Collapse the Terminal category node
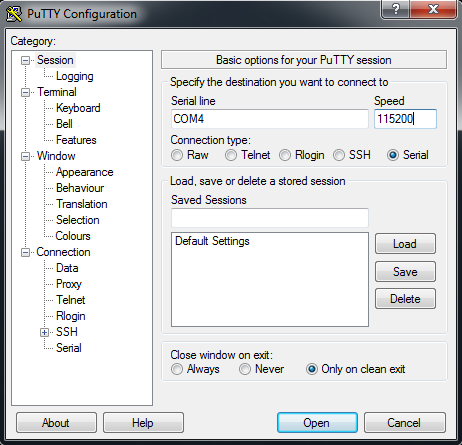The height and width of the screenshot is (445, 462). [x=25, y=92]
